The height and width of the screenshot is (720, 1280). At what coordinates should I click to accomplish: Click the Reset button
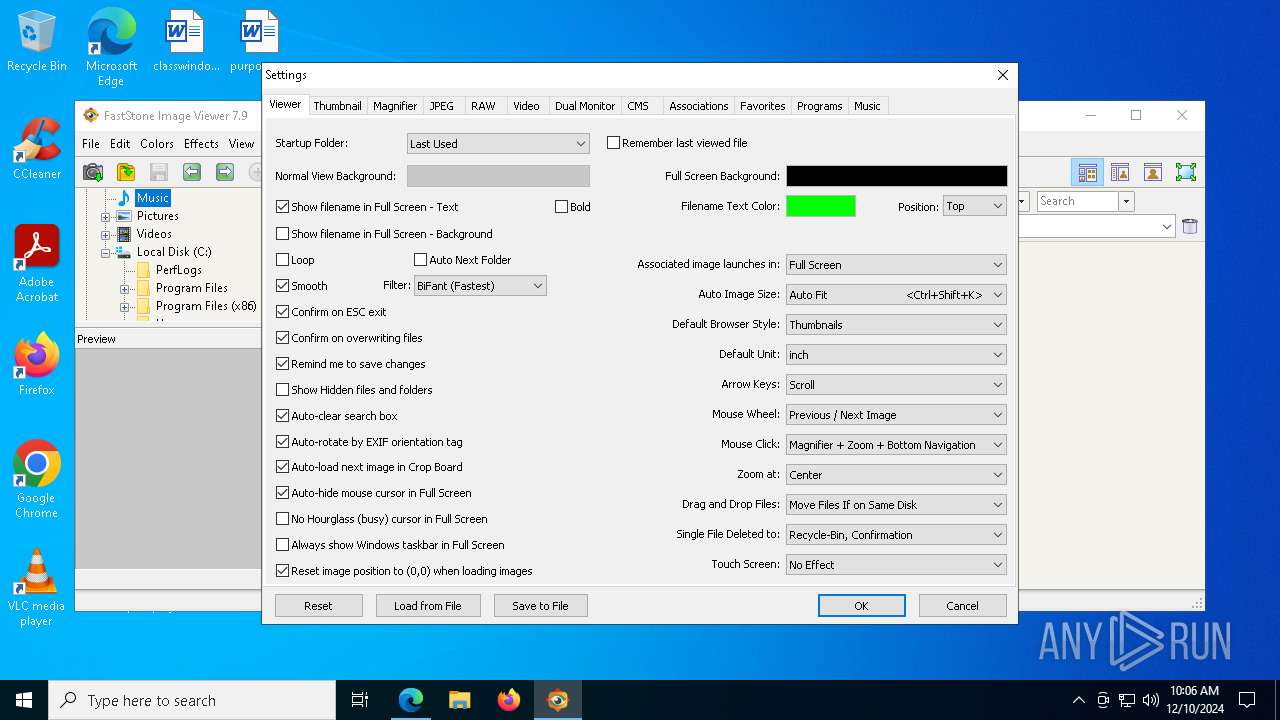click(318, 606)
